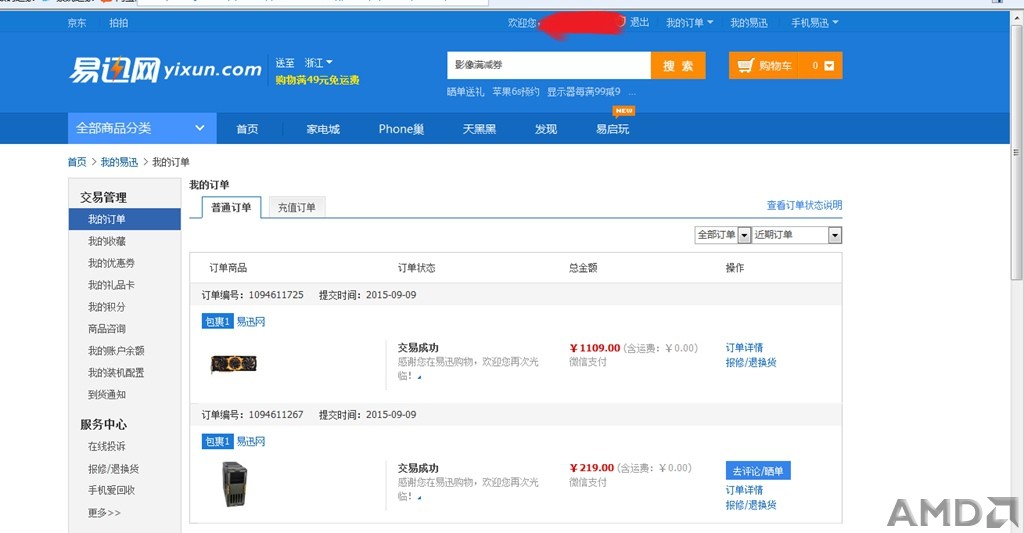
Task: Open 我的积分 in sidebar
Action: pos(107,306)
